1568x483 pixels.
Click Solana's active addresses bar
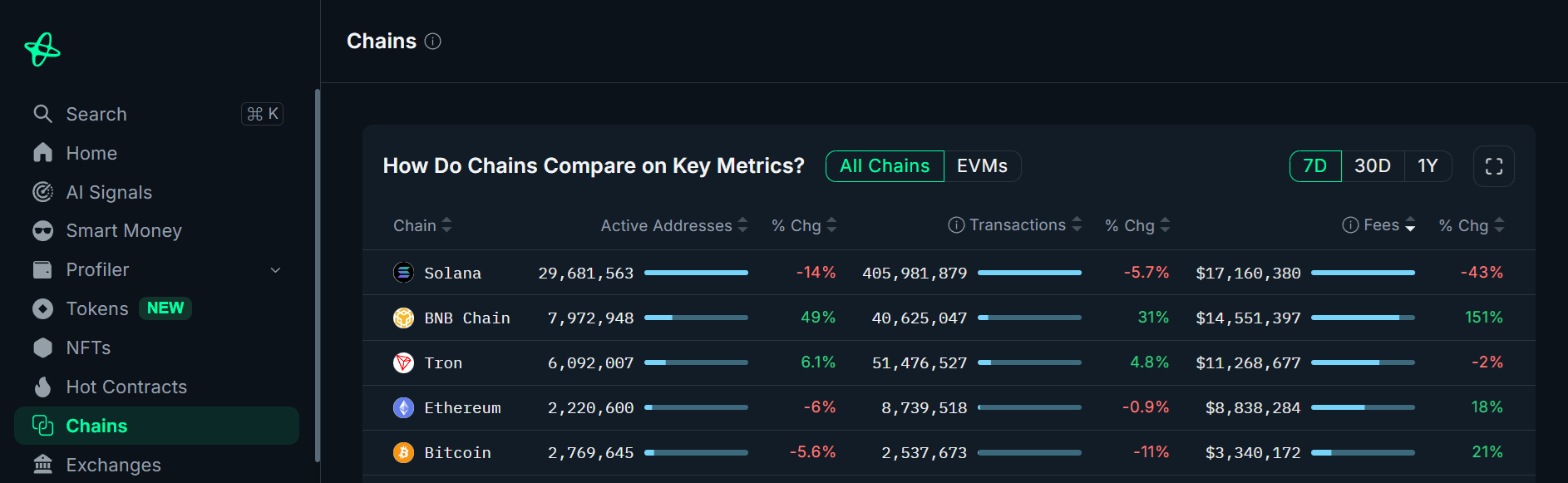tap(696, 273)
